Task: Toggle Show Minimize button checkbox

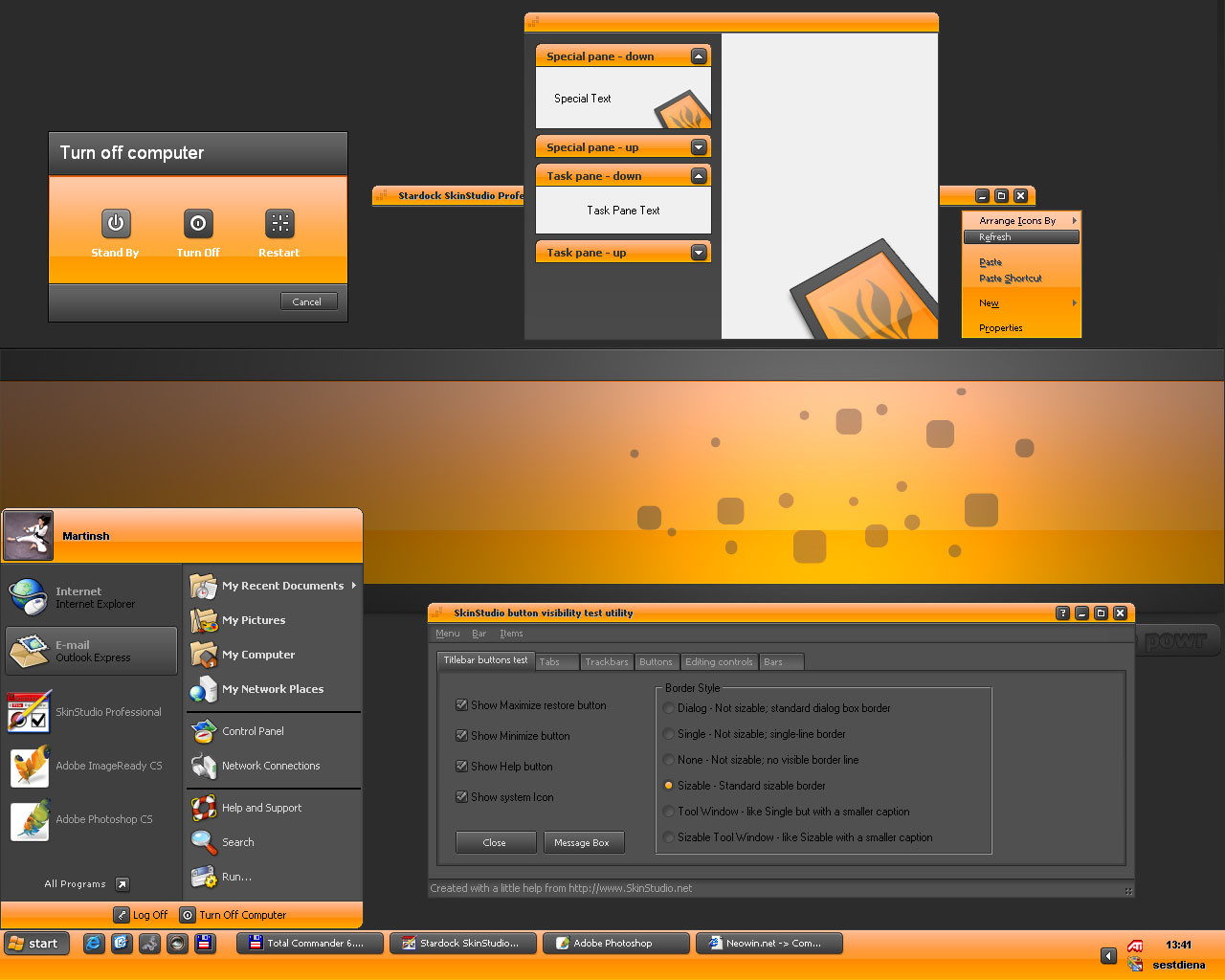Action: point(462,736)
